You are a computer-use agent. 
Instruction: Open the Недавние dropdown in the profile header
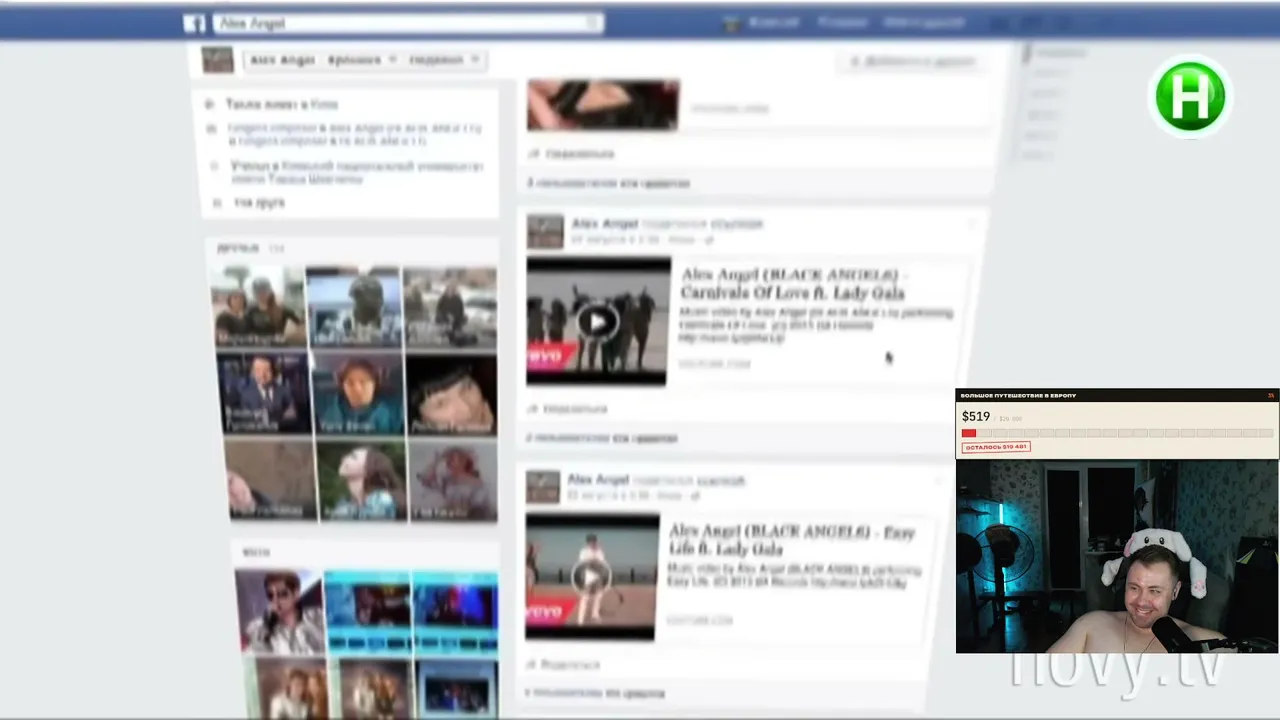click(x=444, y=60)
